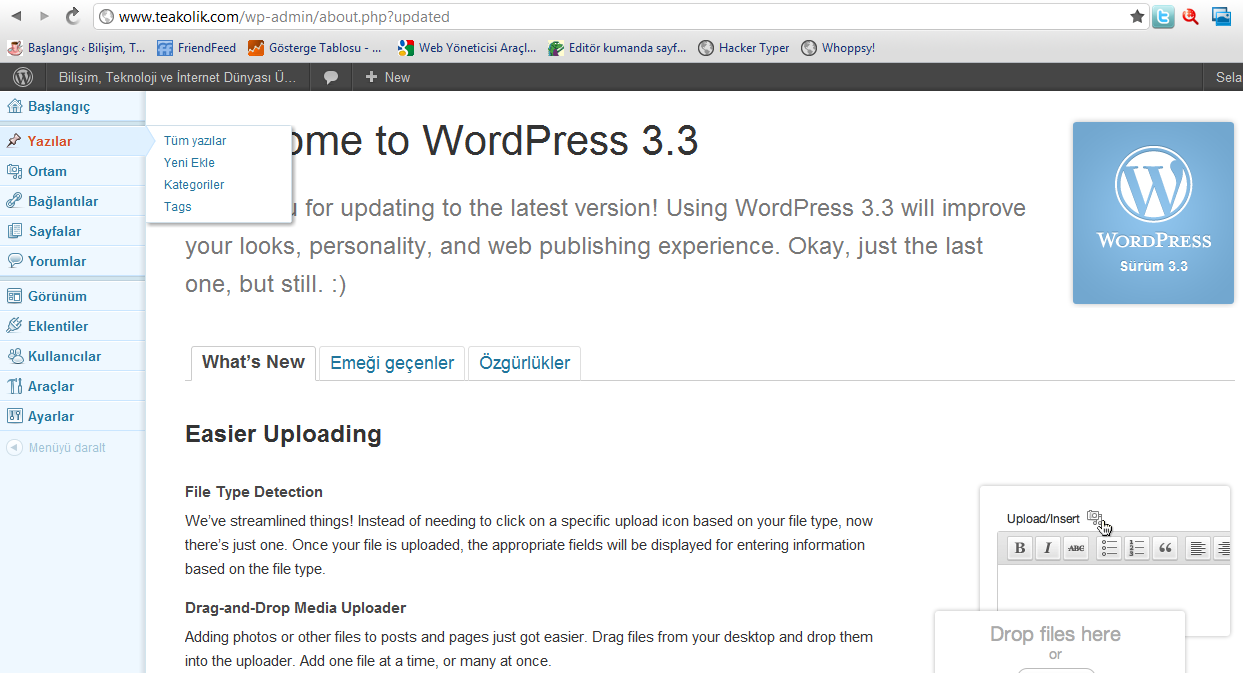The height and width of the screenshot is (673, 1243).
Task: Switch to the Emeği geçenler tab
Action: (392, 363)
